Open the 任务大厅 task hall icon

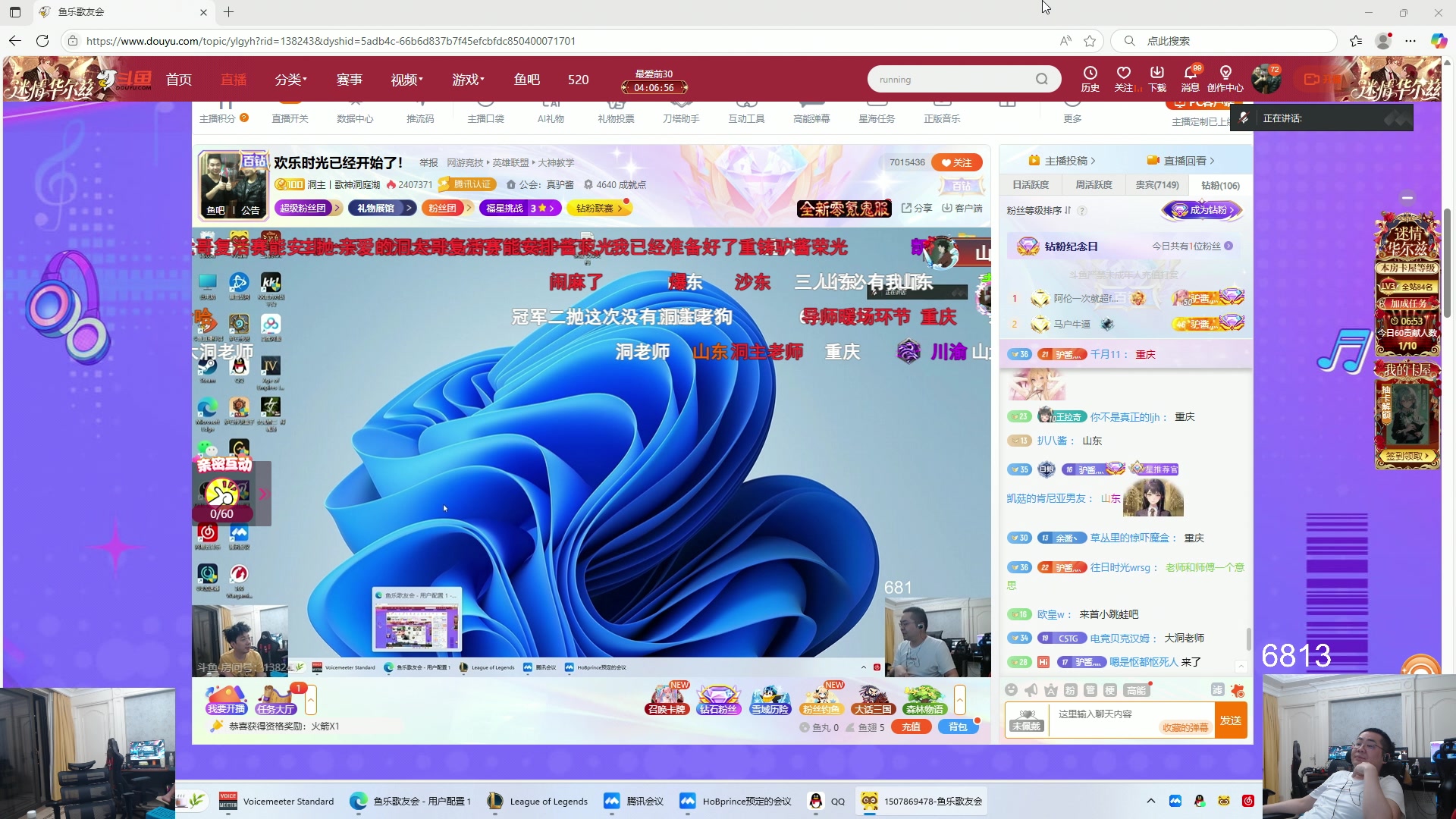pos(275,700)
